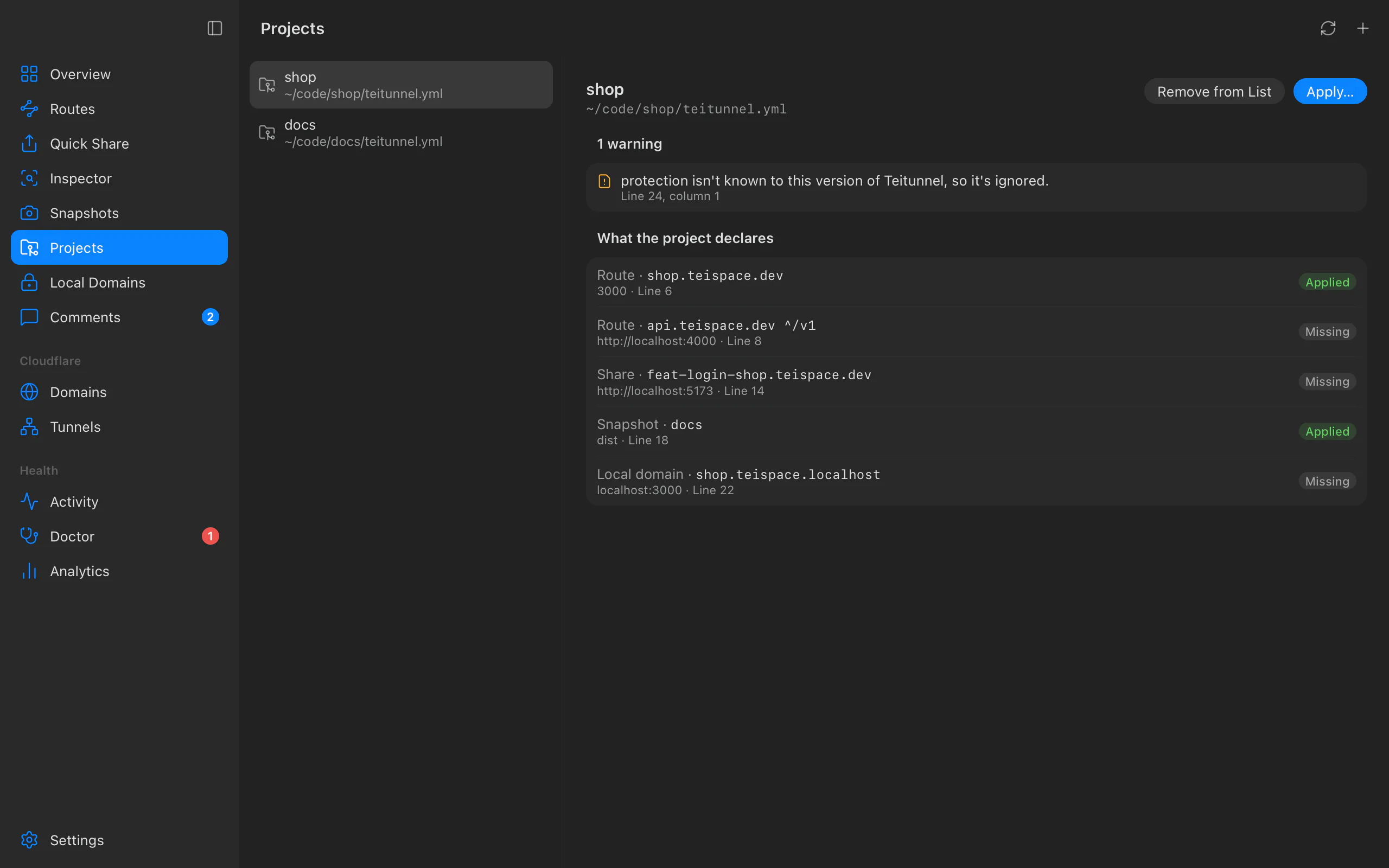Click Local domain shop.teispace.localhost row
The height and width of the screenshot is (868, 1389).
coord(976,481)
